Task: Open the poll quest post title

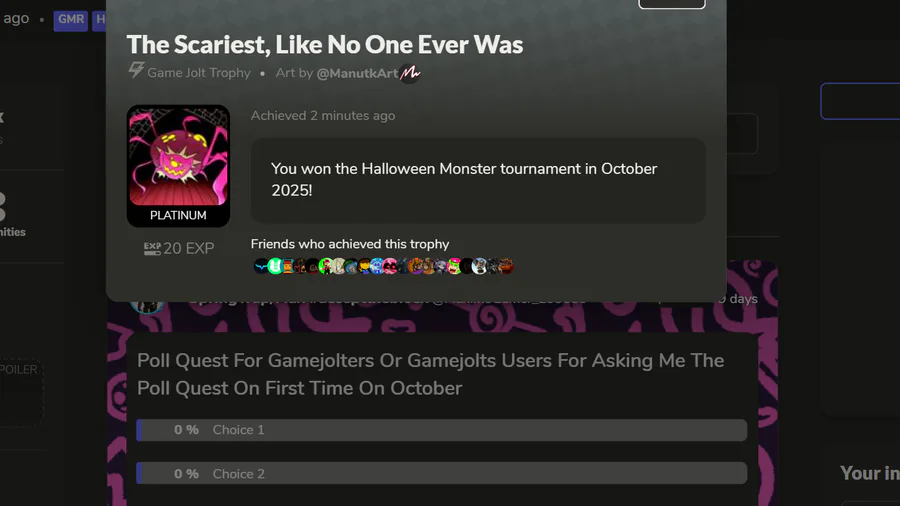Action: 430,374
